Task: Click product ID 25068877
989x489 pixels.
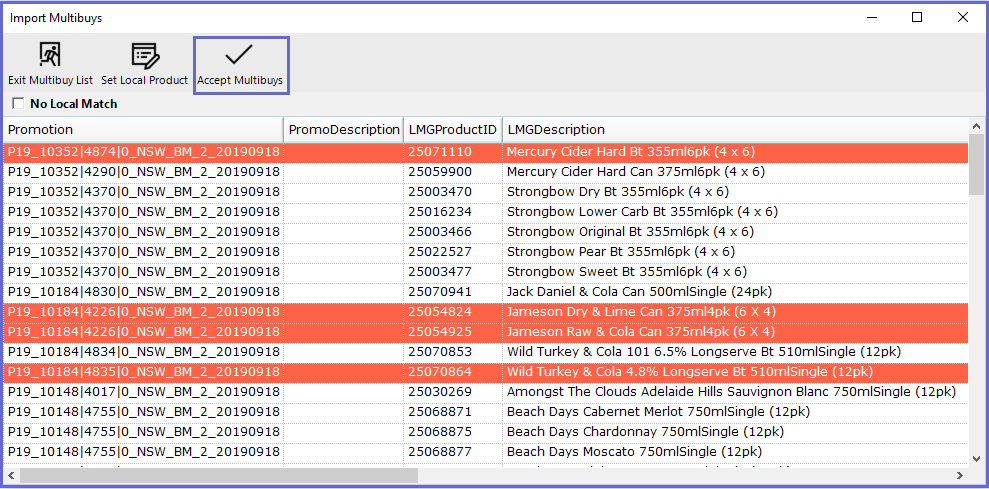Action: click(x=440, y=452)
